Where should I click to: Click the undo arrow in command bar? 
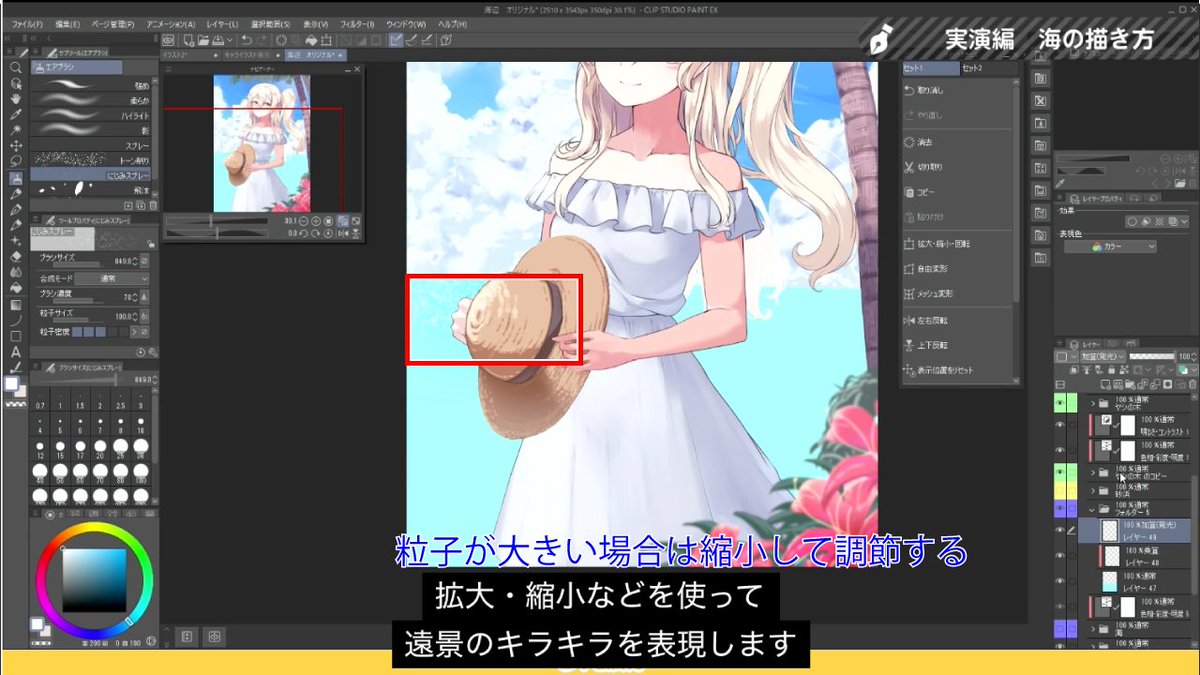(x=246, y=40)
